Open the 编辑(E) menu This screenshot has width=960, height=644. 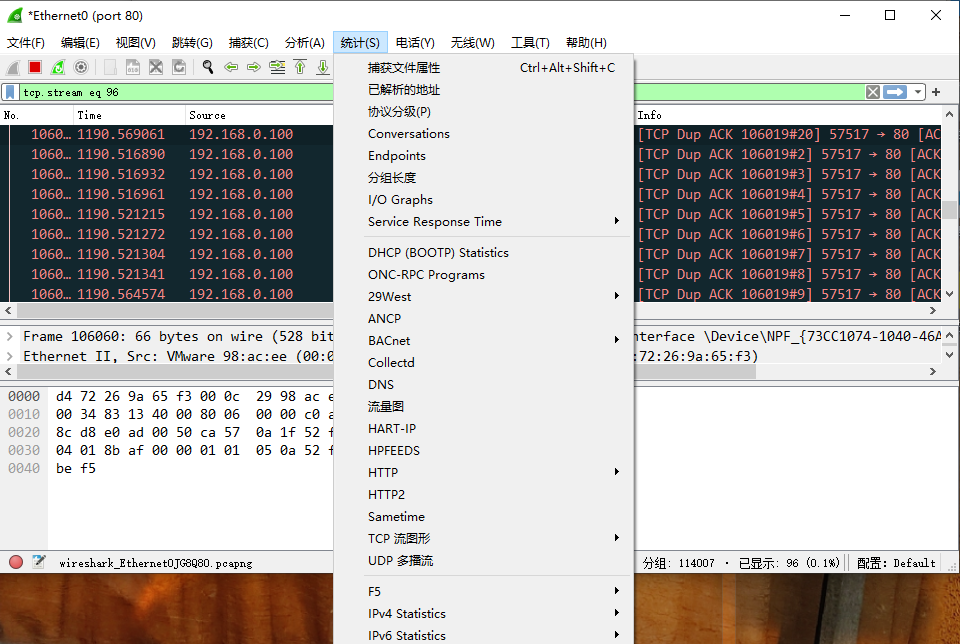[80, 43]
